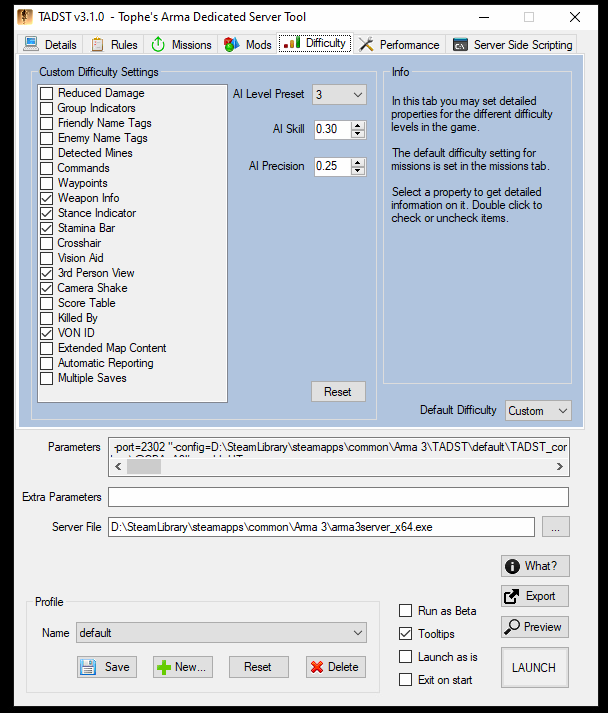Enable Reduced Damage checkbox
608x713 pixels.
point(46,93)
